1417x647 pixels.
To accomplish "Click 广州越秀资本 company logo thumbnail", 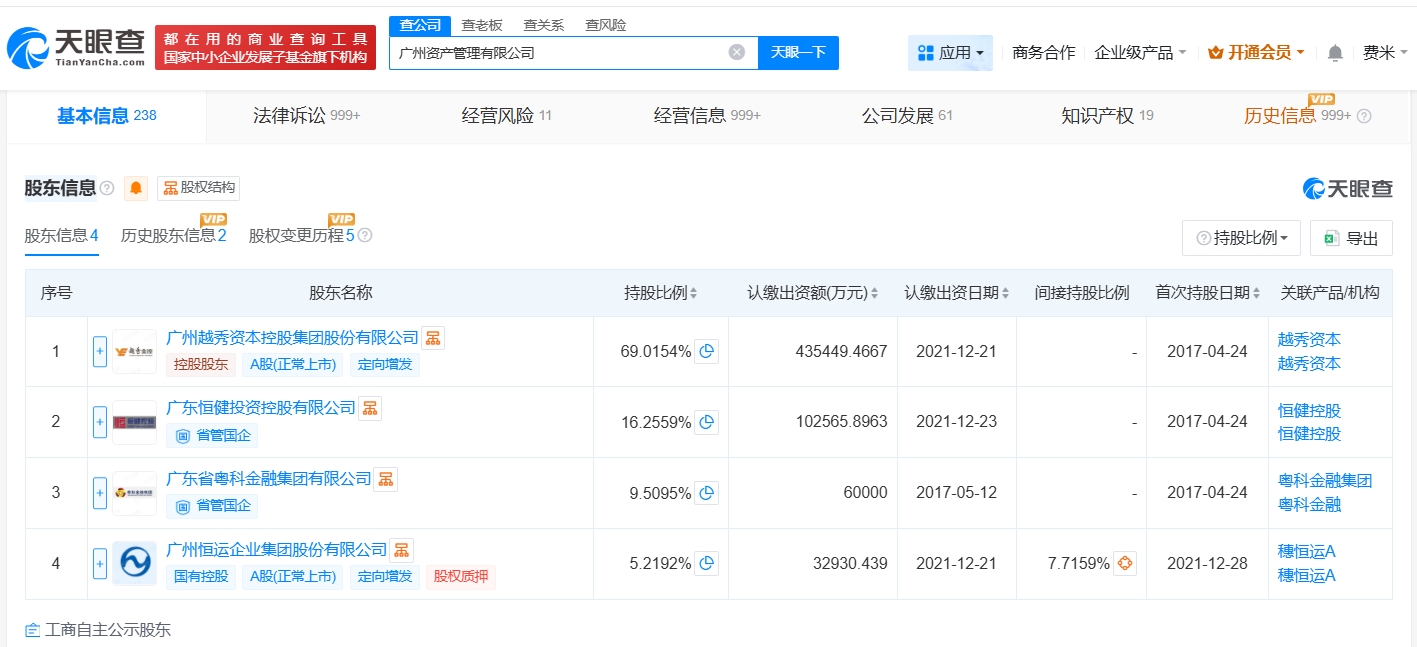I will point(134,352).
